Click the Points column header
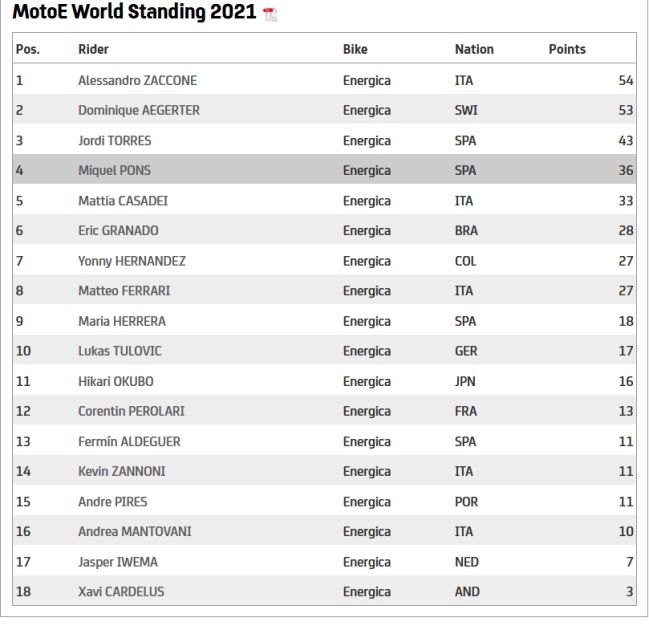649x642 pixels. pos(567,49)
